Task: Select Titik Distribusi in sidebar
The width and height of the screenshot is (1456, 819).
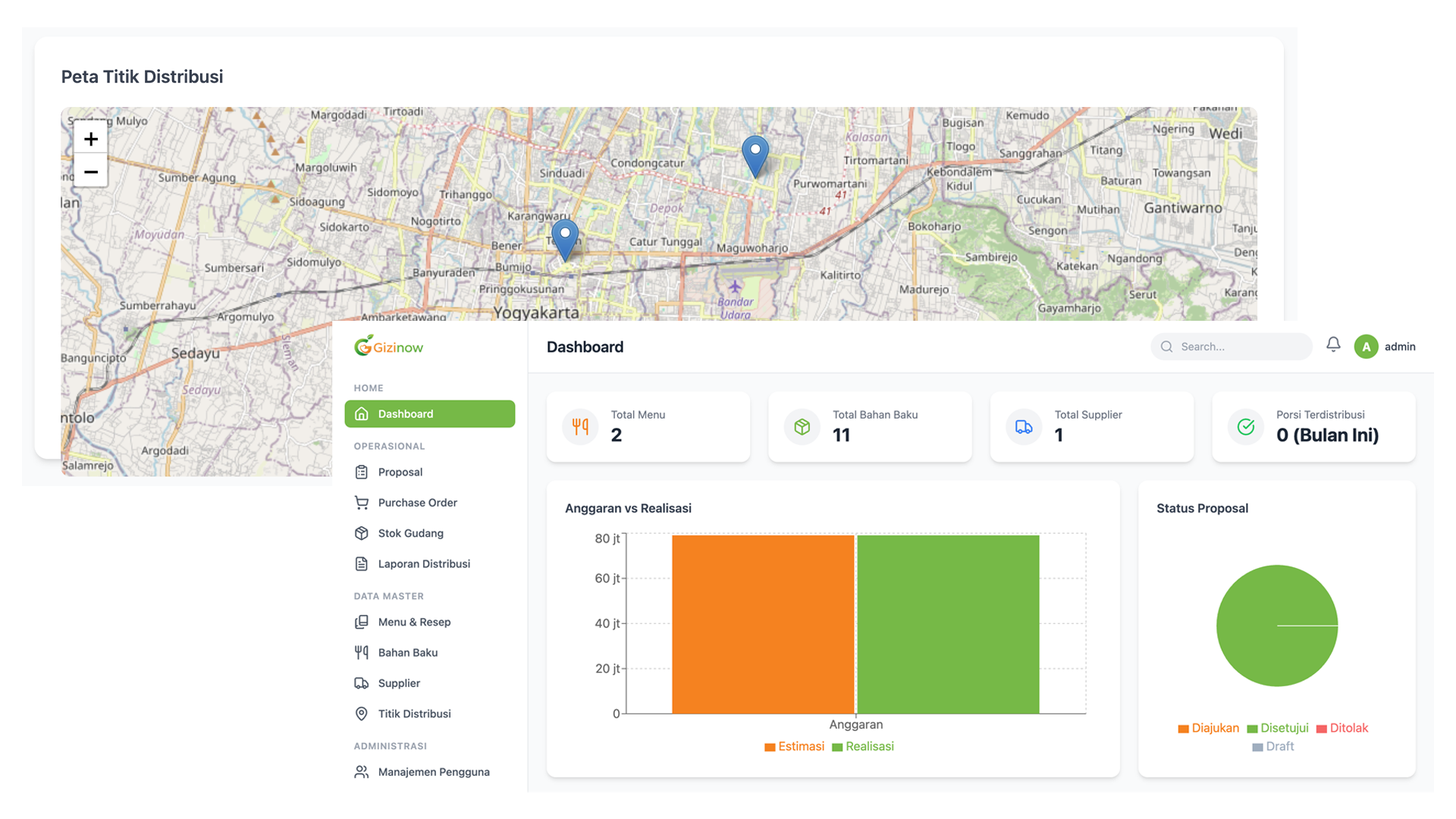Action: click(414, 714)
